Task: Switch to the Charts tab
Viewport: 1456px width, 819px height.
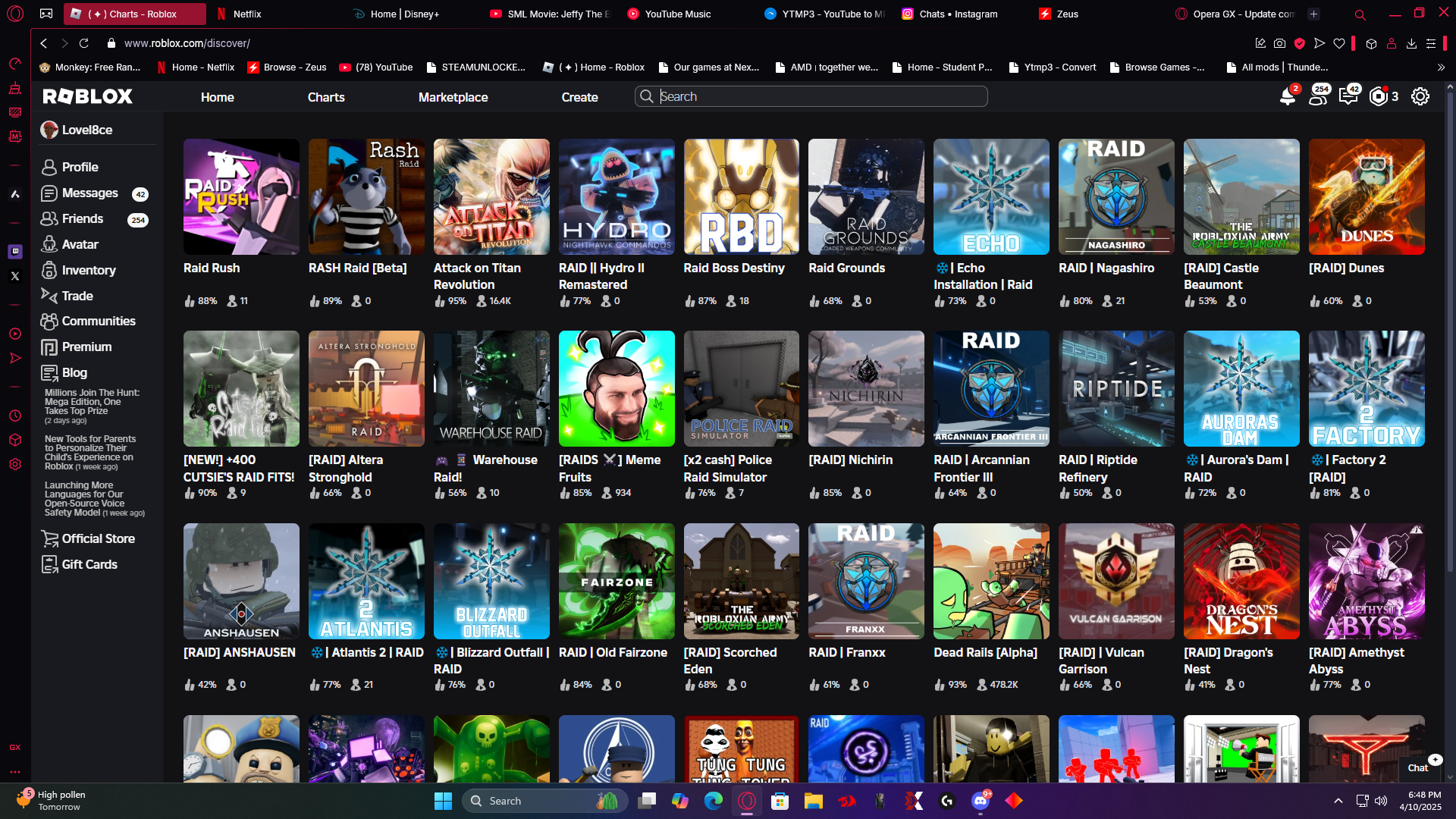Action: click(x=326, y=97)
